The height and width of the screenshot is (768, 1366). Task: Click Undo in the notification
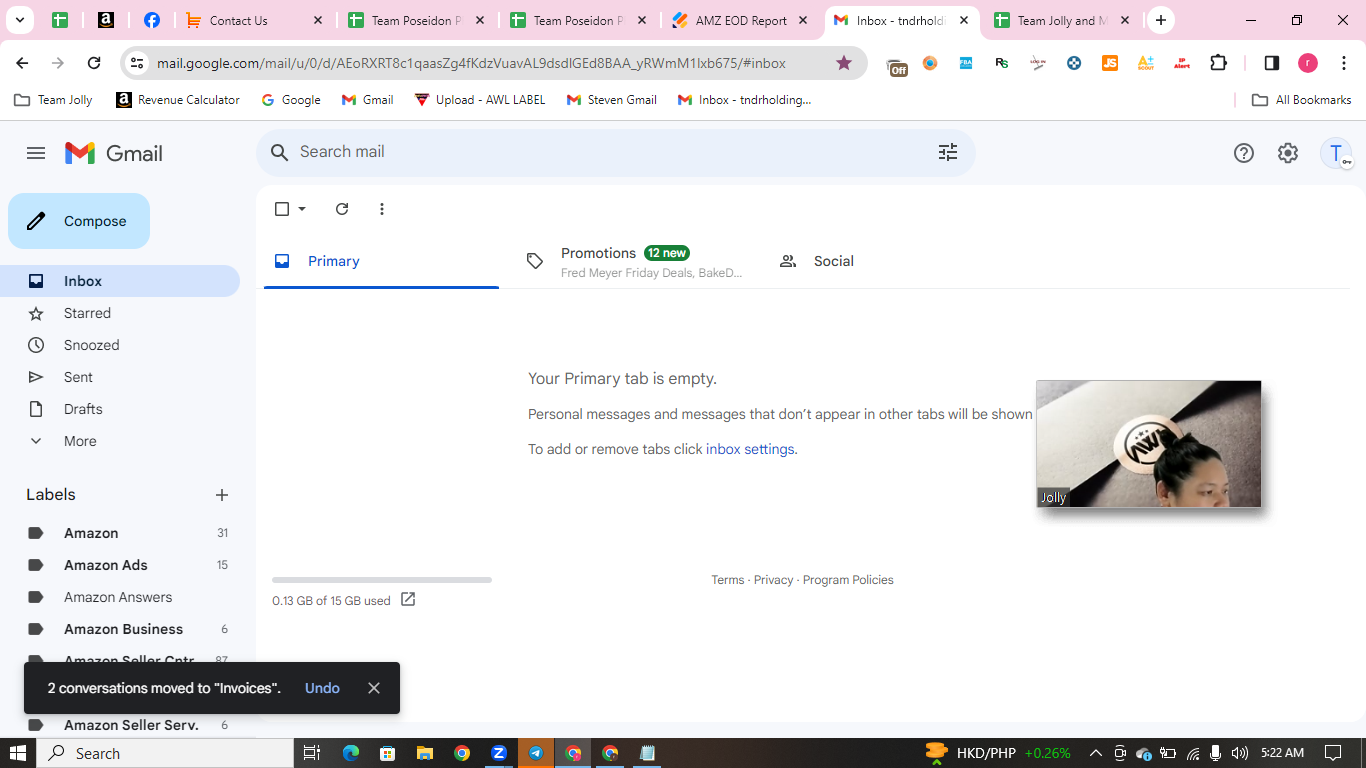(x=322, y=688)
